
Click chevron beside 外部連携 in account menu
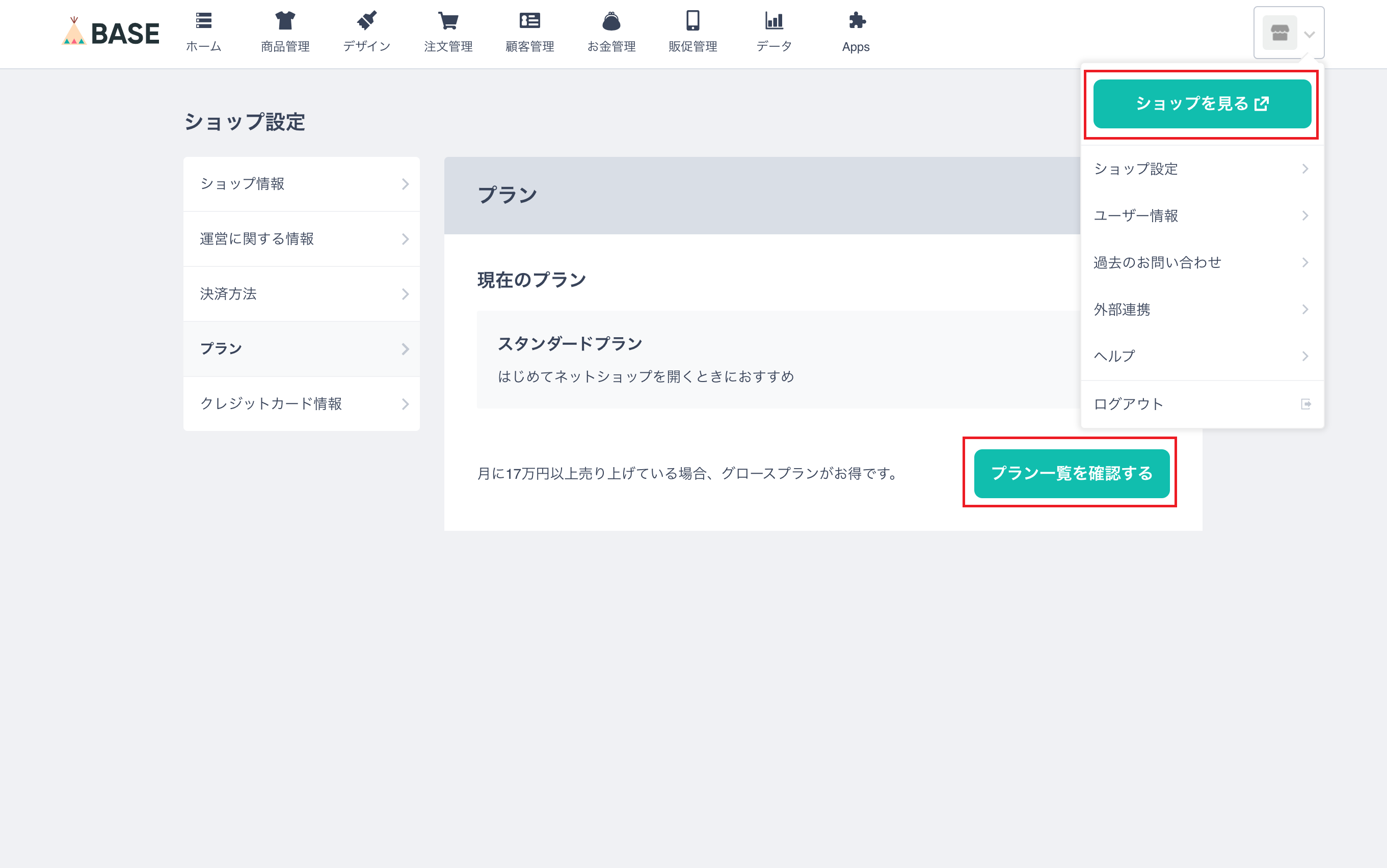click(x=1305, y=310)
